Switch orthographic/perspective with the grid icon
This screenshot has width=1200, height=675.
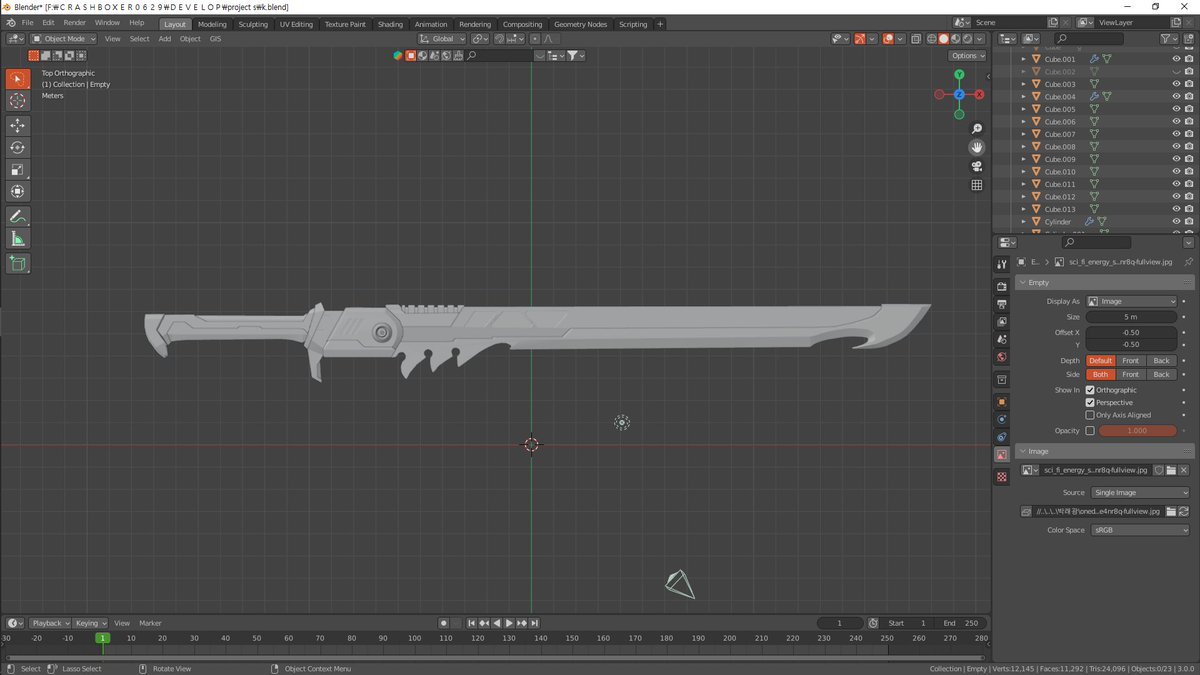click(977, 185)
